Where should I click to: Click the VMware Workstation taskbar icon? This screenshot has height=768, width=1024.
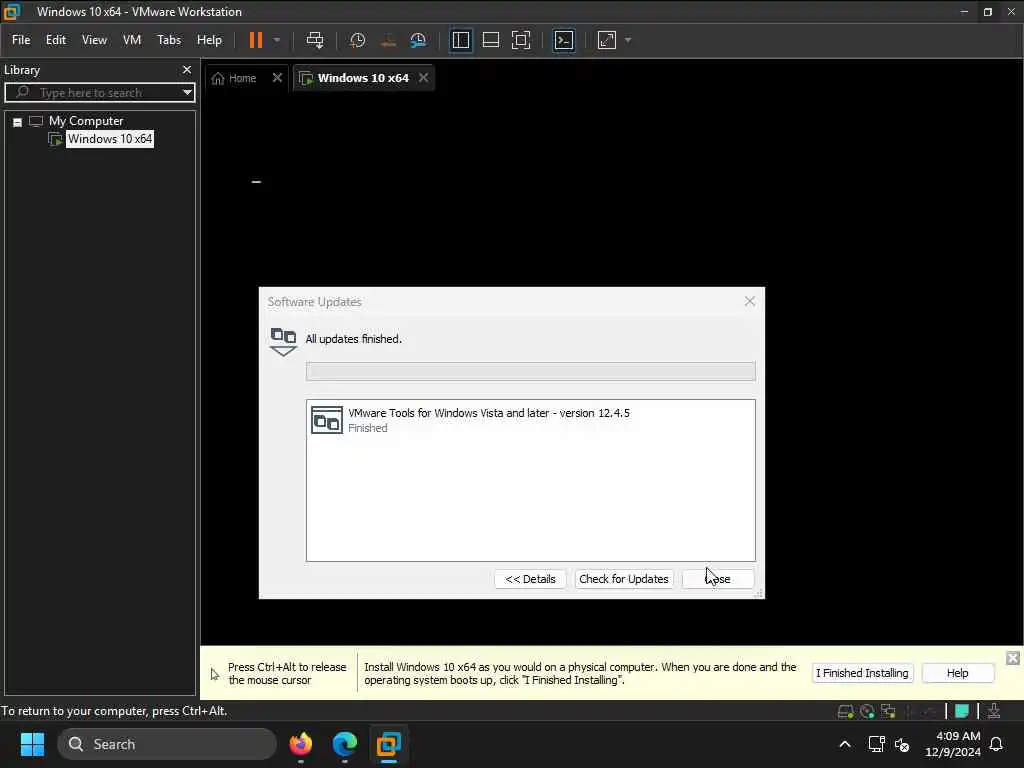(x=389, y=744)
